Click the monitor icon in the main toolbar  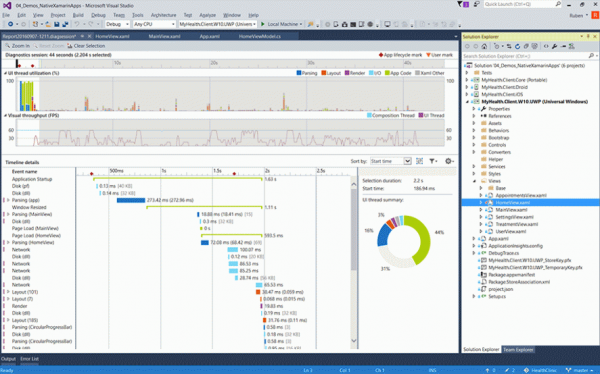(387, 24)
